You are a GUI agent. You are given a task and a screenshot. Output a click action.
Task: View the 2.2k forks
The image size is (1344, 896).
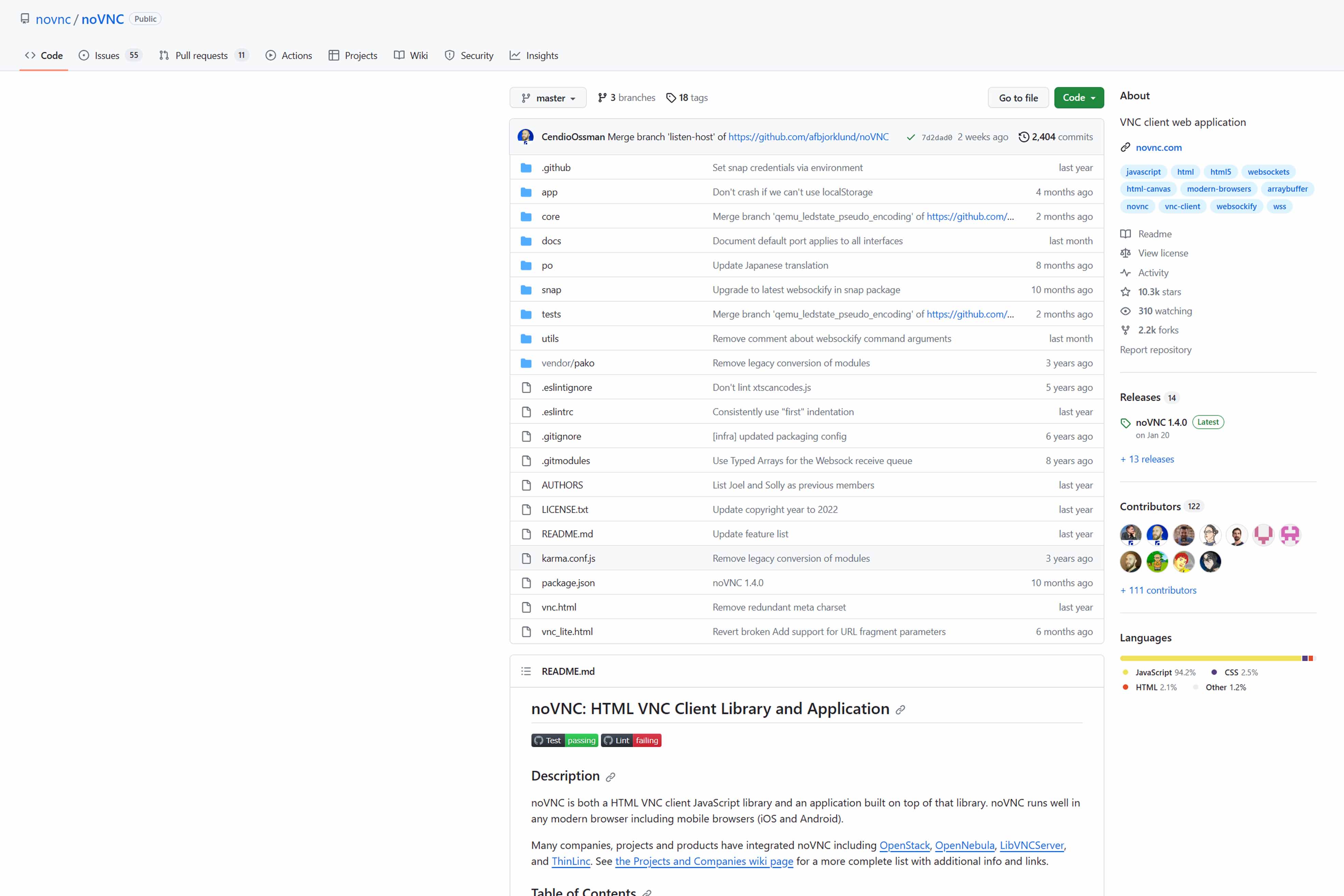pyautogui.click(x=1149, y=330)
